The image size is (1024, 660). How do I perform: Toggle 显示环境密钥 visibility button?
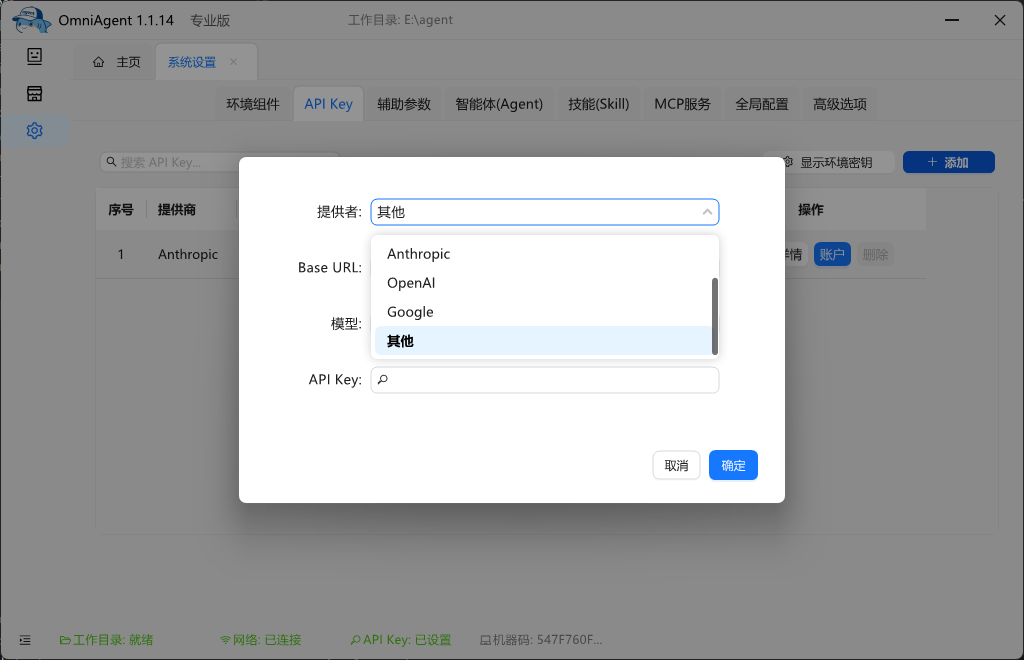point(827,162)
